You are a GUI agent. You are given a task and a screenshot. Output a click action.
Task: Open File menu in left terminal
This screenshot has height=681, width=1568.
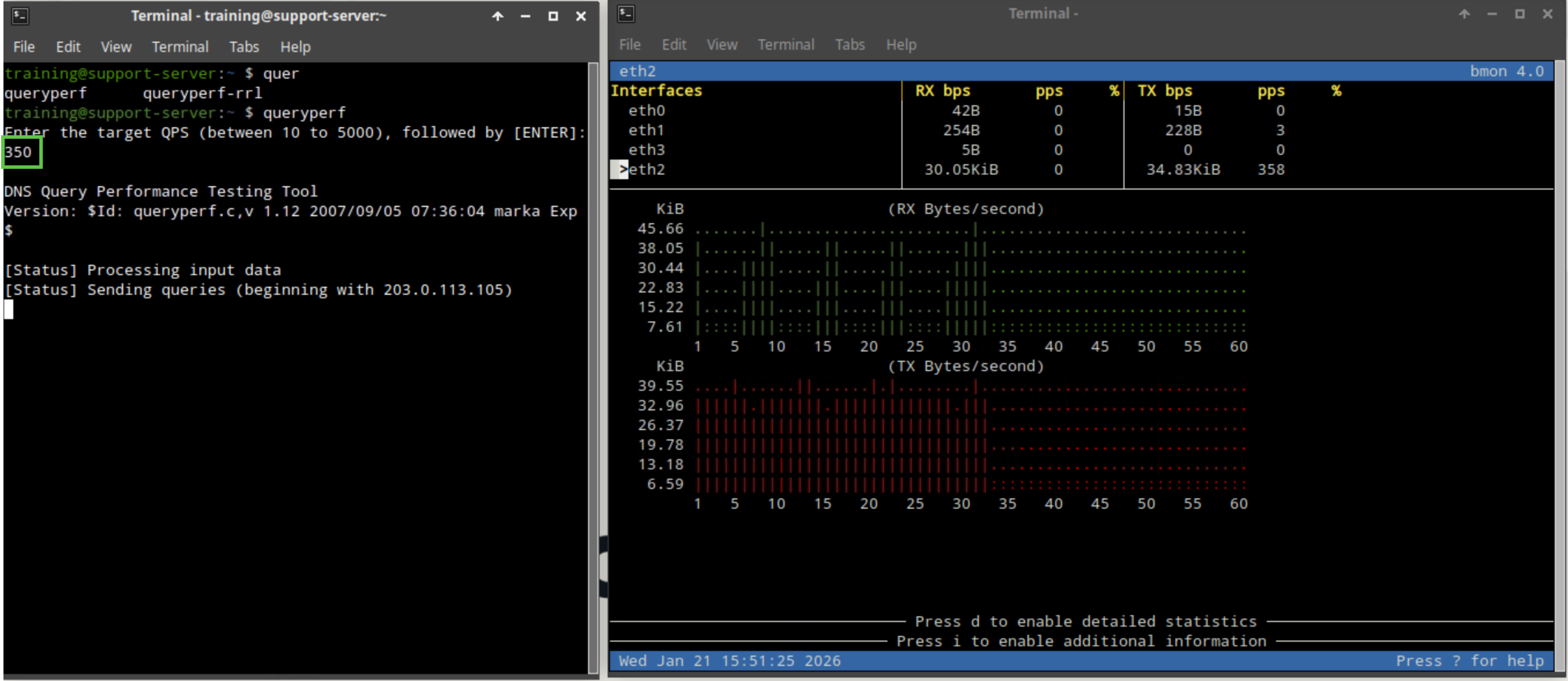(24, 47)
